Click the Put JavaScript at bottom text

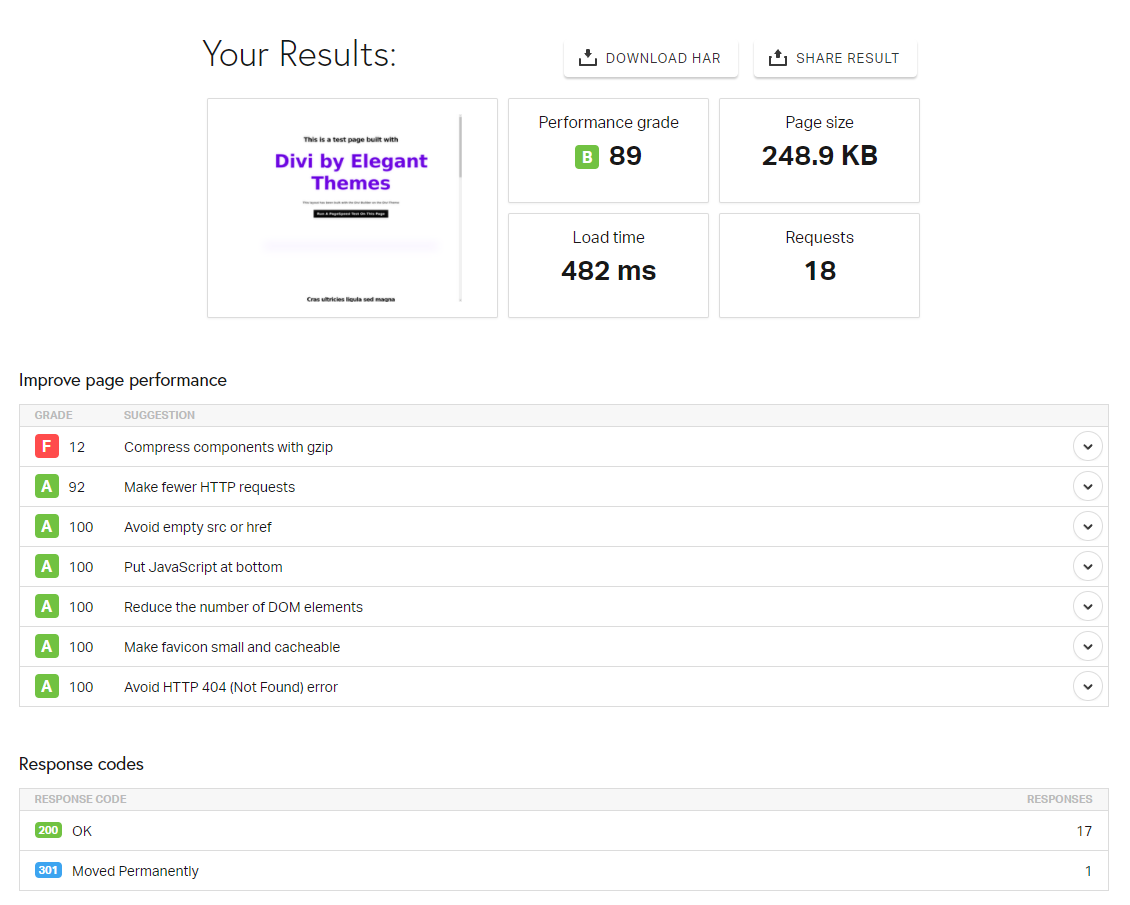(x=203, y=567)
